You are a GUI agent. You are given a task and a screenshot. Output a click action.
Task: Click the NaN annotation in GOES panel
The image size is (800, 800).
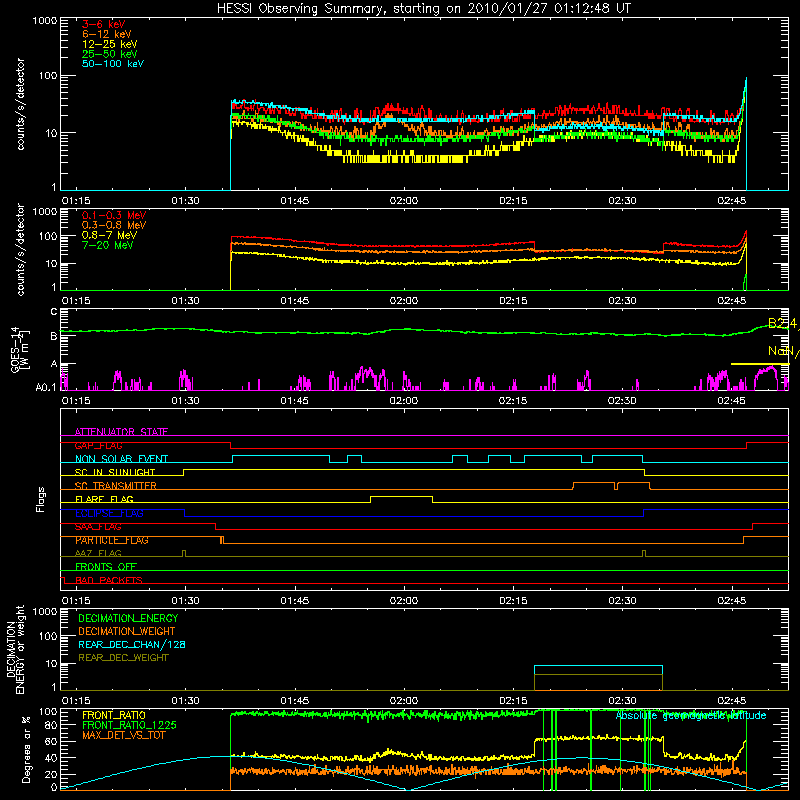pyautogui.click(x=783, y=351)
